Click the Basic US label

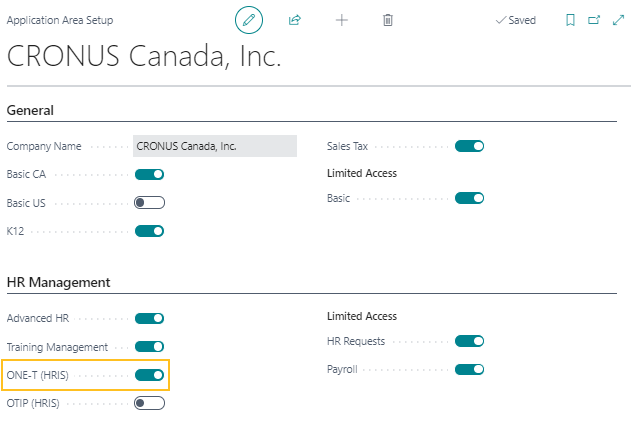point(26,203)
